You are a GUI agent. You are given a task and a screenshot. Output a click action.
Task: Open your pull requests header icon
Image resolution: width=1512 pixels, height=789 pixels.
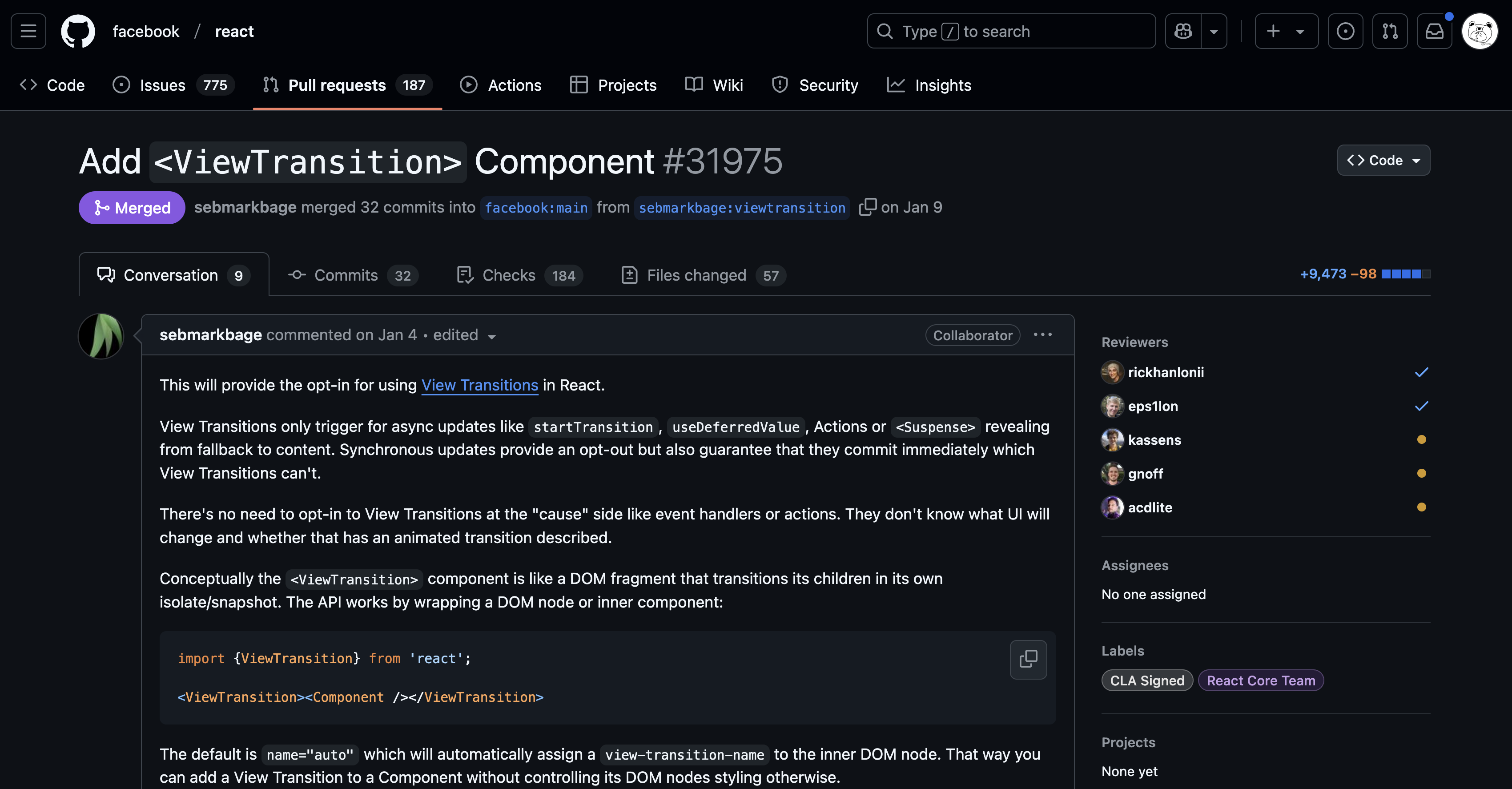pos(1390,31)
